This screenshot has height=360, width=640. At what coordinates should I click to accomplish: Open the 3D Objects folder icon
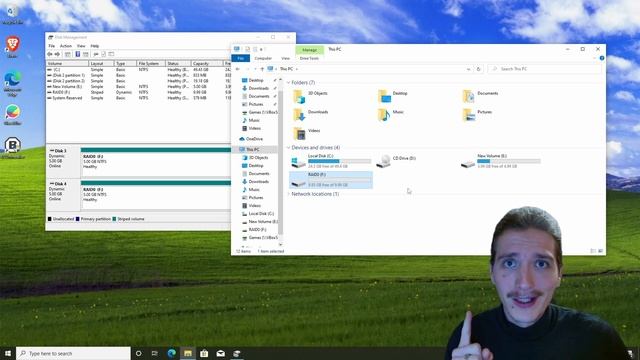tap(299, 97)
